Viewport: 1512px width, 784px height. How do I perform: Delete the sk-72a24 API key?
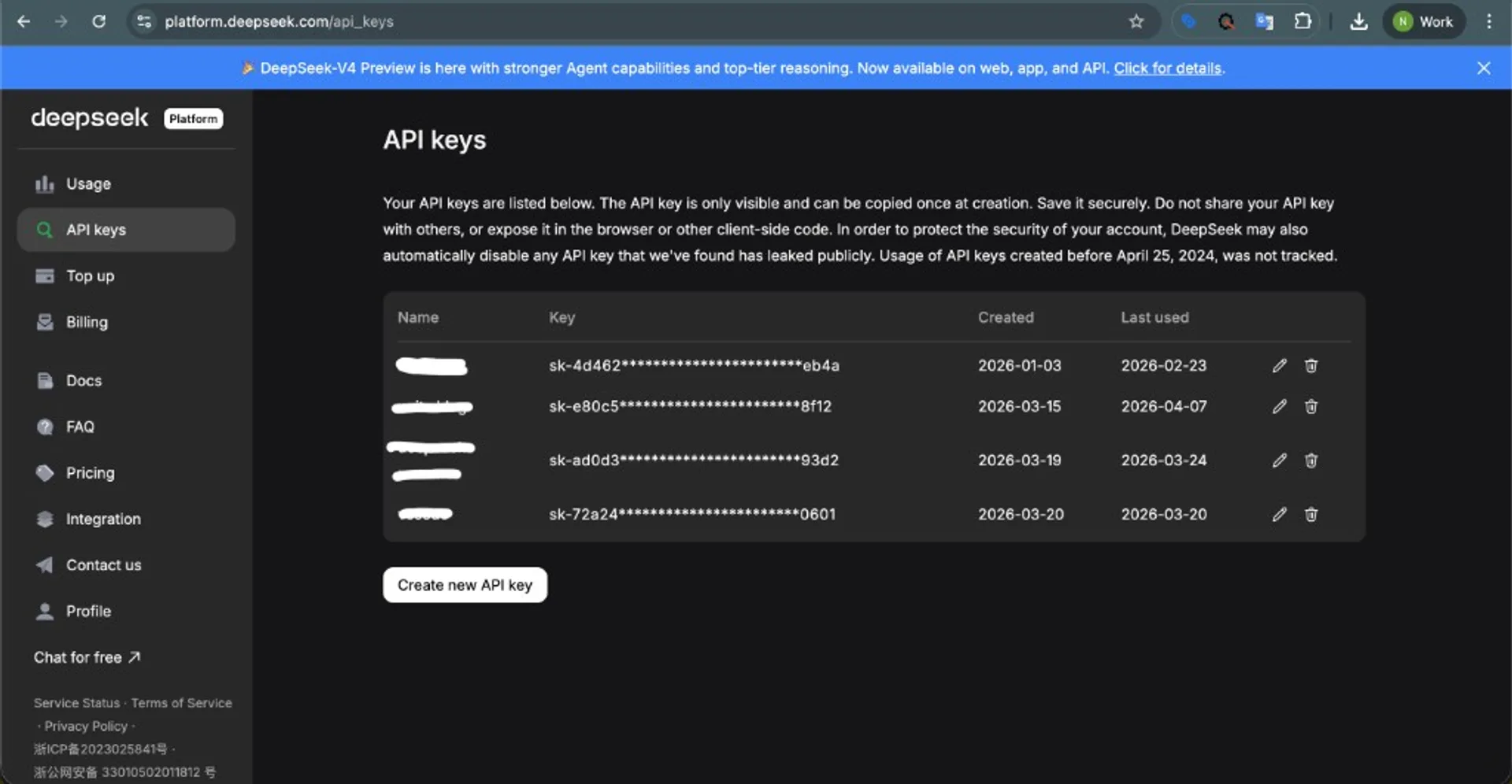click(x=1310, y=514)
